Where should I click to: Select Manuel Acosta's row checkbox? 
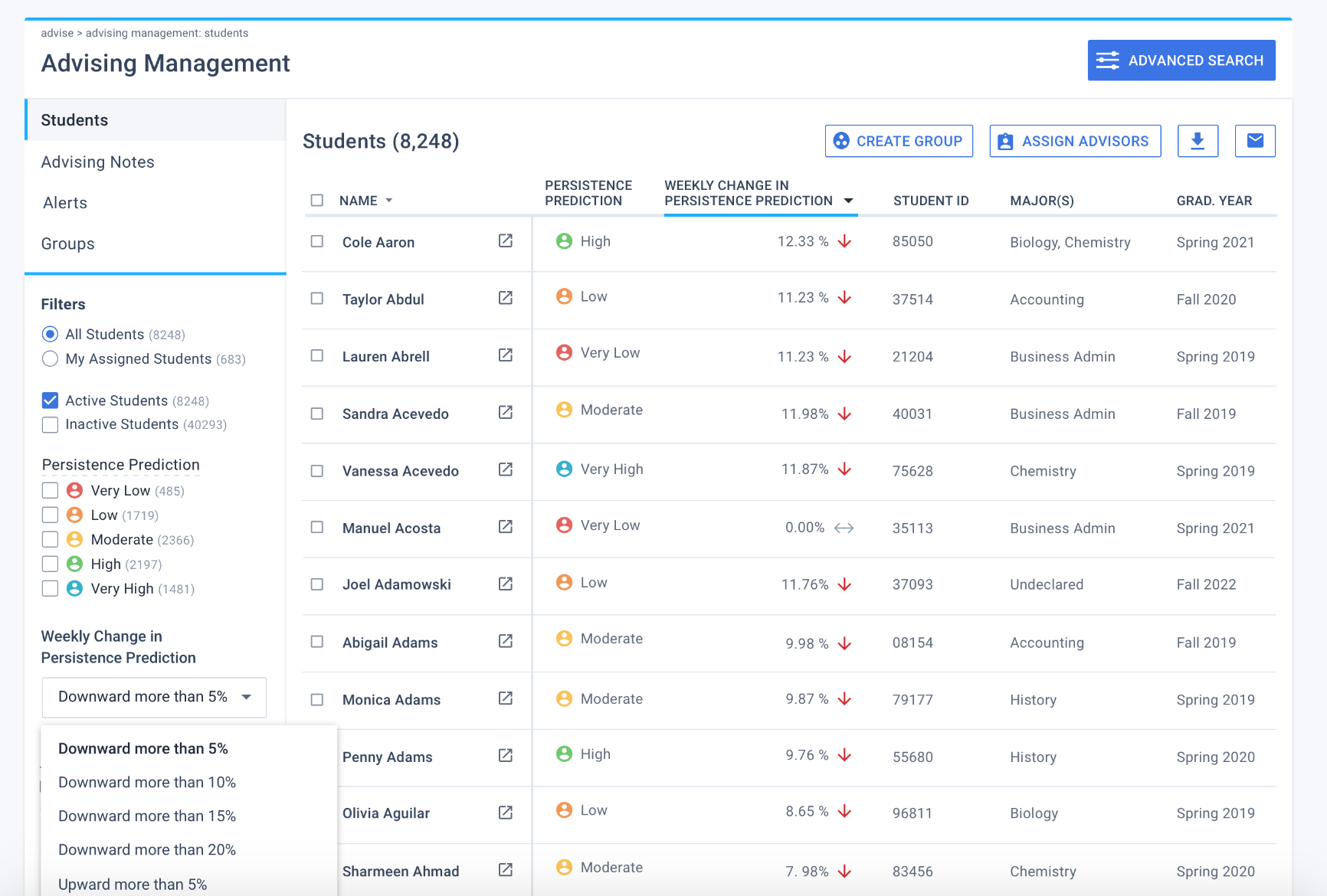pos(317,527)
